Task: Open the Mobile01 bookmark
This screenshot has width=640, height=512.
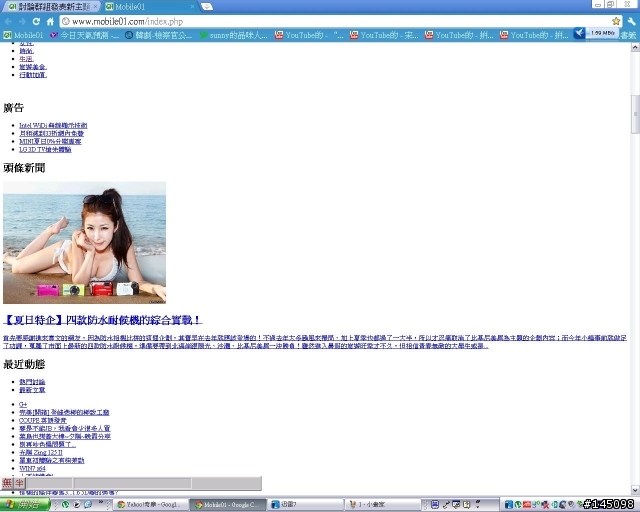Action: pos(23,36)
